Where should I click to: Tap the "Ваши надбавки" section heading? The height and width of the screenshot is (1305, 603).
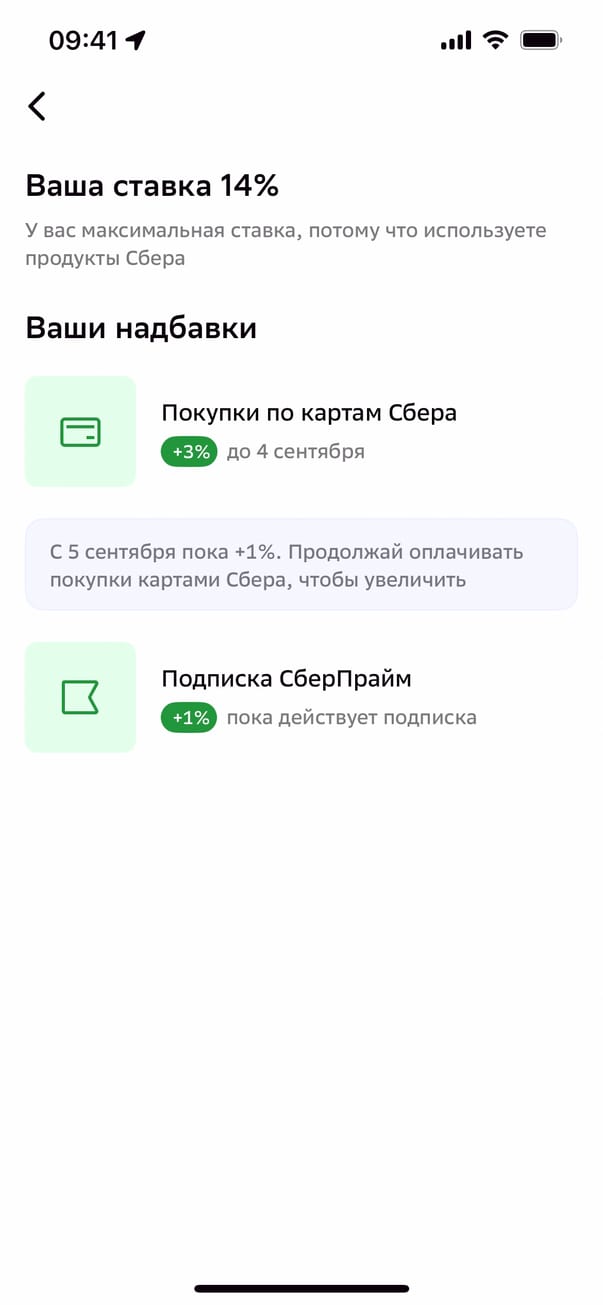[x=141, y=328]
